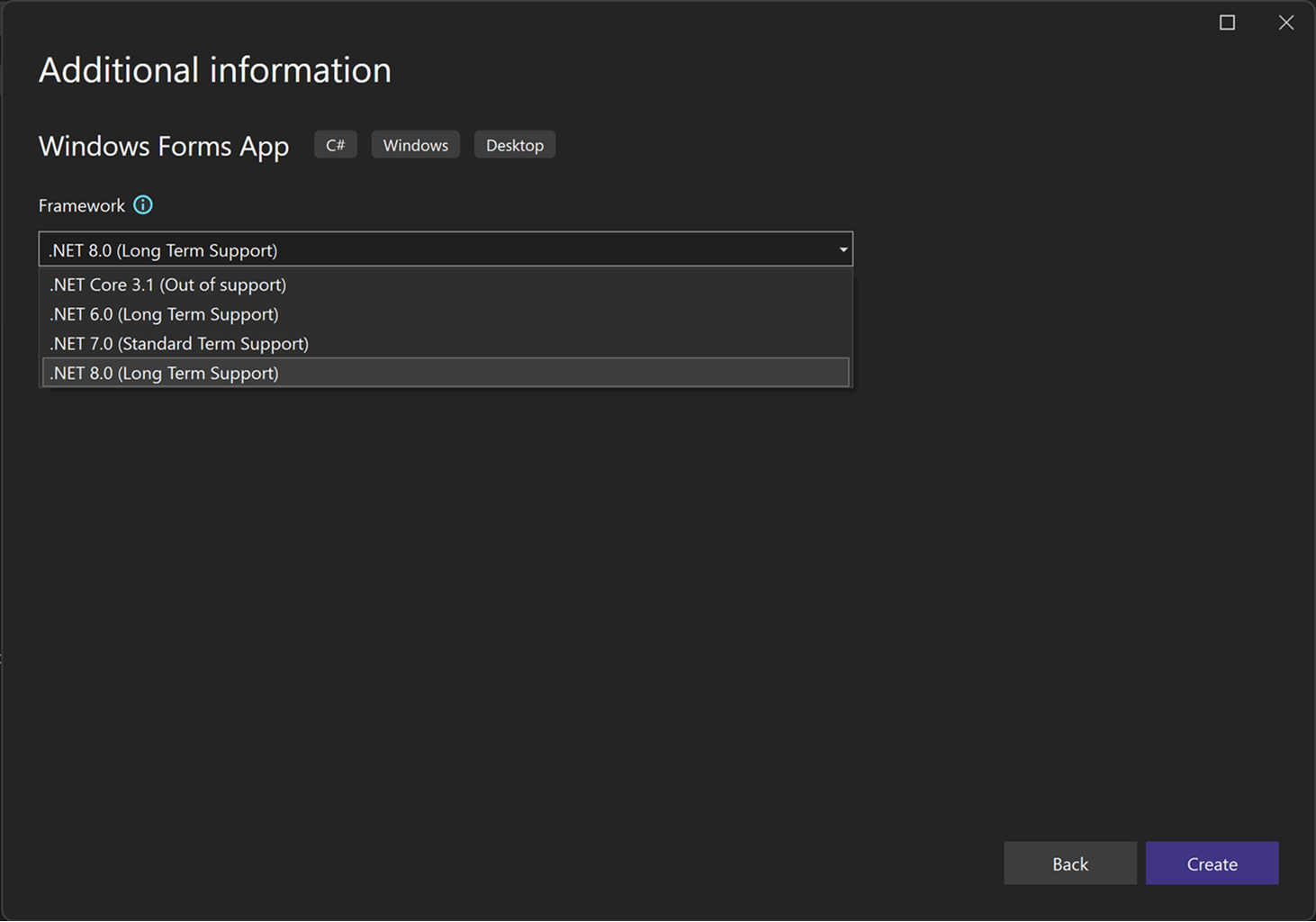Click the Windows platform tag
This screenshot has height=922, width=1316.
(415, 144)
